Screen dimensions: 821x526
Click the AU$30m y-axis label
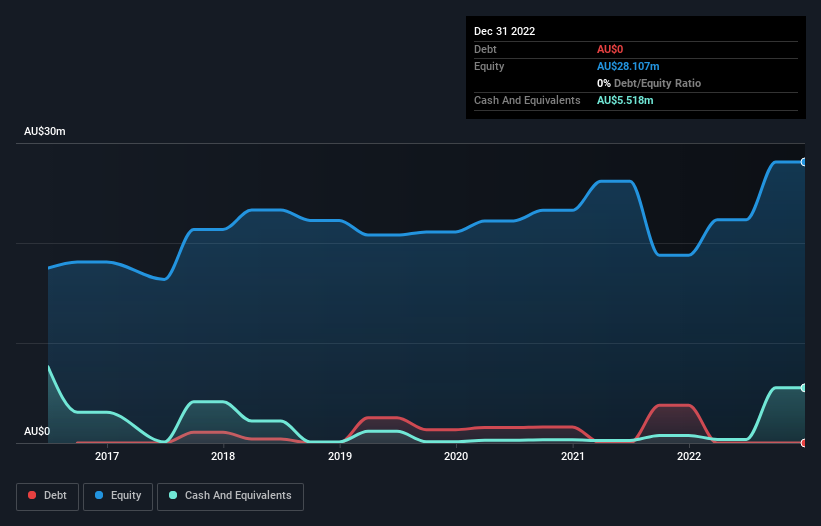[x=45, y=131]
